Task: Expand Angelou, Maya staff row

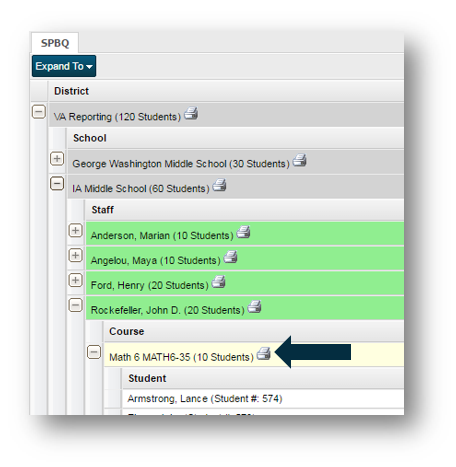Action: pos(75,255)
